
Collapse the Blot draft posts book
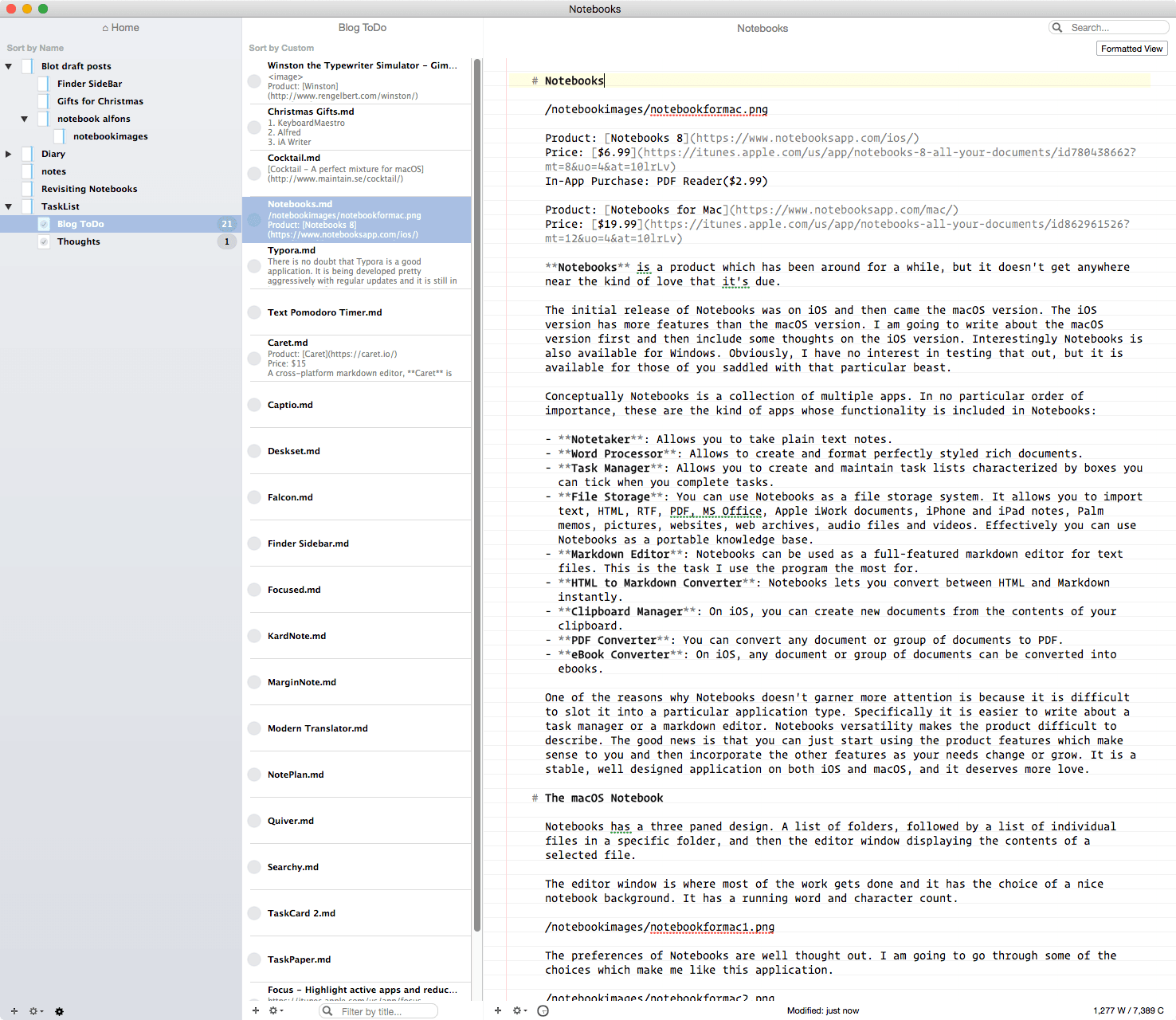(x=8, y=66)
